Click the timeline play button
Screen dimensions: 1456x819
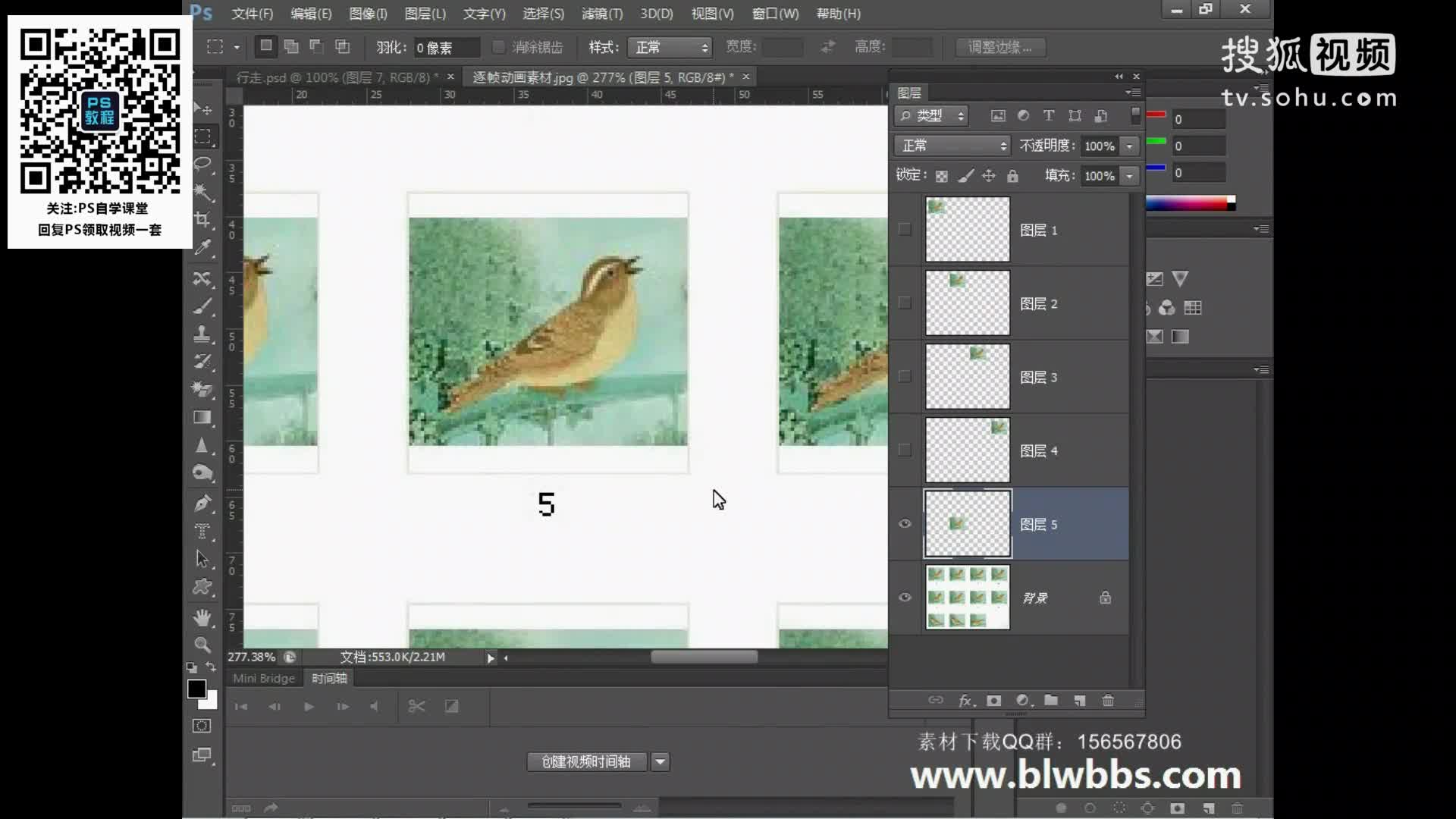tap(309, 706)
